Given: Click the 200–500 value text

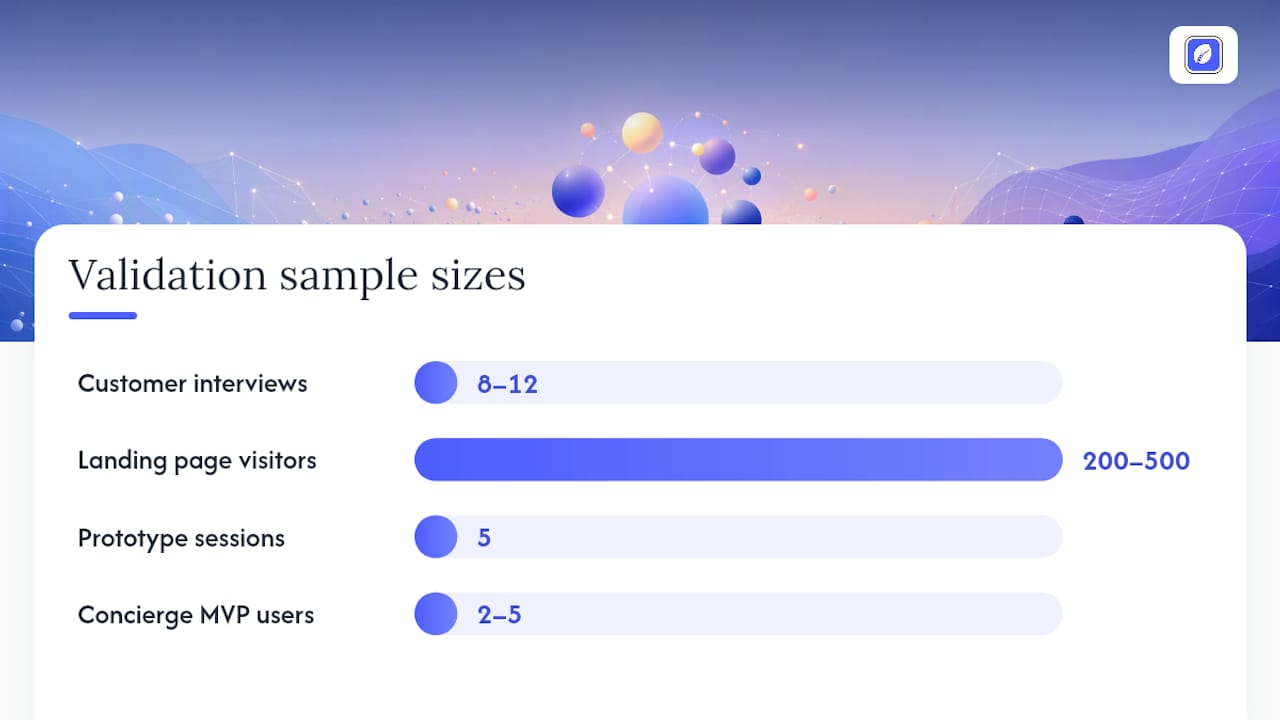Looking at the screenshot, I should [x=1137, y=461].
